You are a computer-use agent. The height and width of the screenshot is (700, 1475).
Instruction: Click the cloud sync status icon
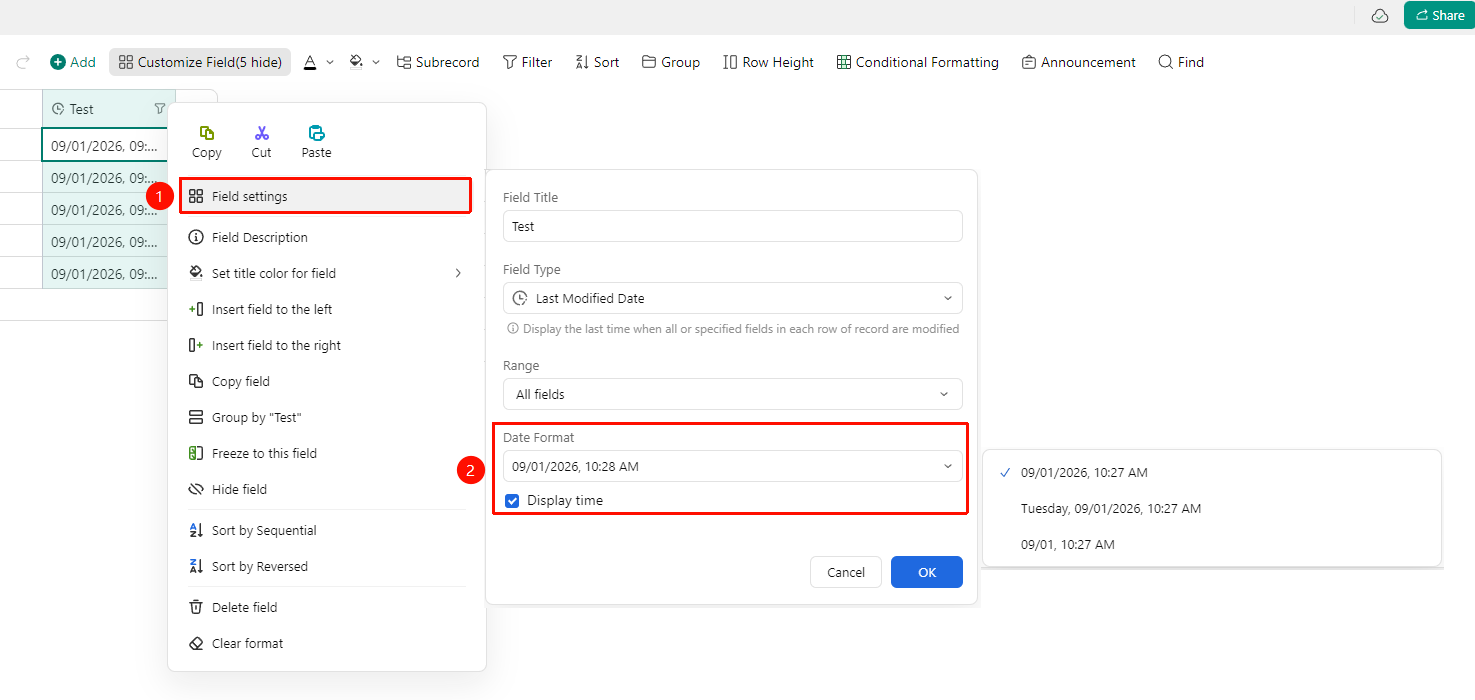coord(1380,15)
